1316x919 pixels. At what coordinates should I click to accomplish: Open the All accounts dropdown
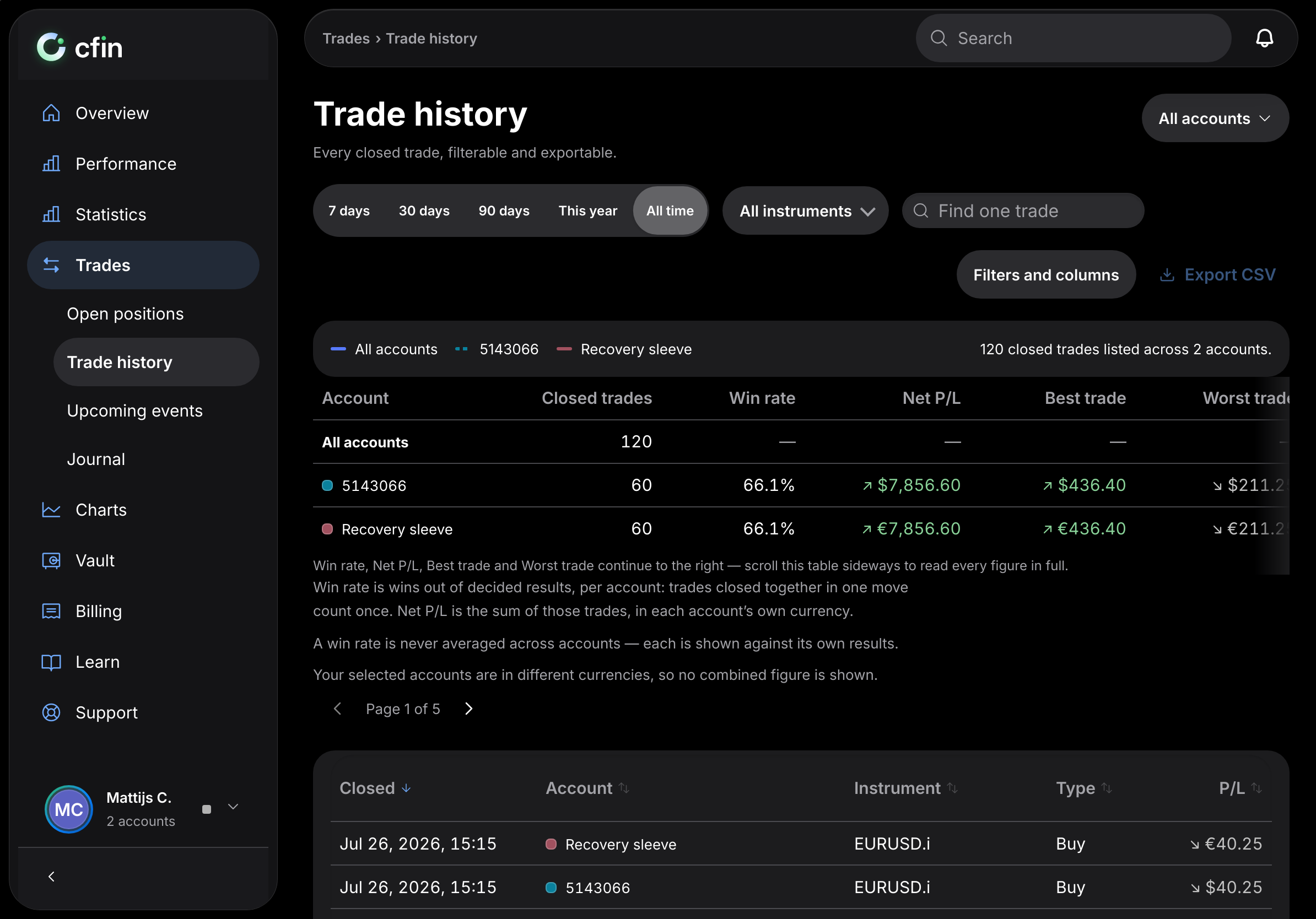1215,118
